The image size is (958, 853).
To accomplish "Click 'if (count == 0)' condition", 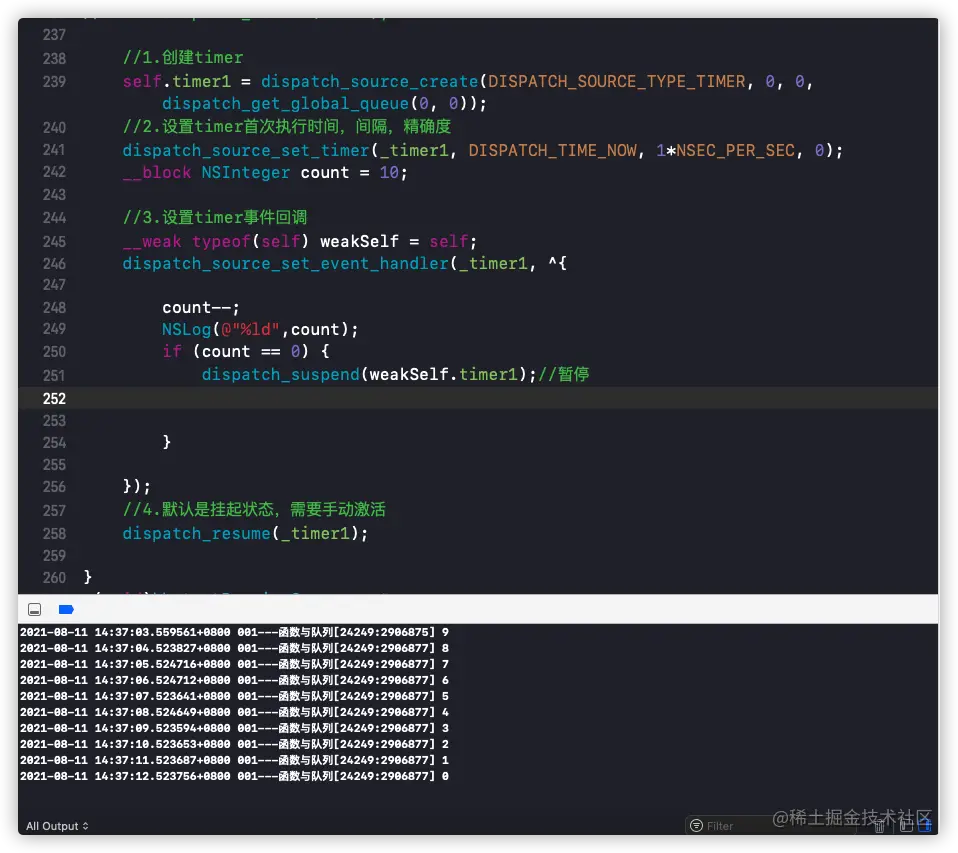I will click(x=236, y=351).
